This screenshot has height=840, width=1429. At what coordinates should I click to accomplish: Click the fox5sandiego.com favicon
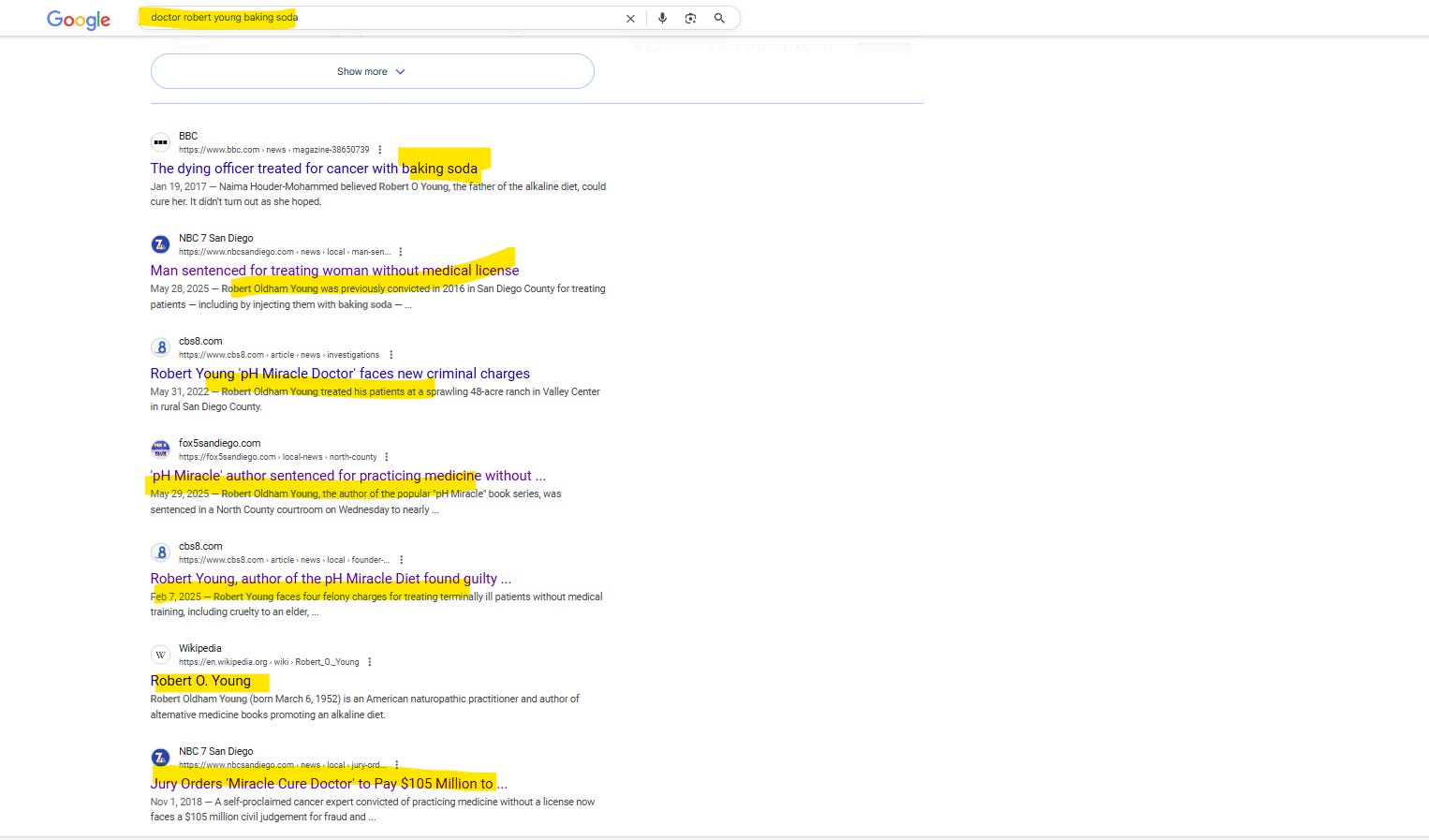coord(160,449)
